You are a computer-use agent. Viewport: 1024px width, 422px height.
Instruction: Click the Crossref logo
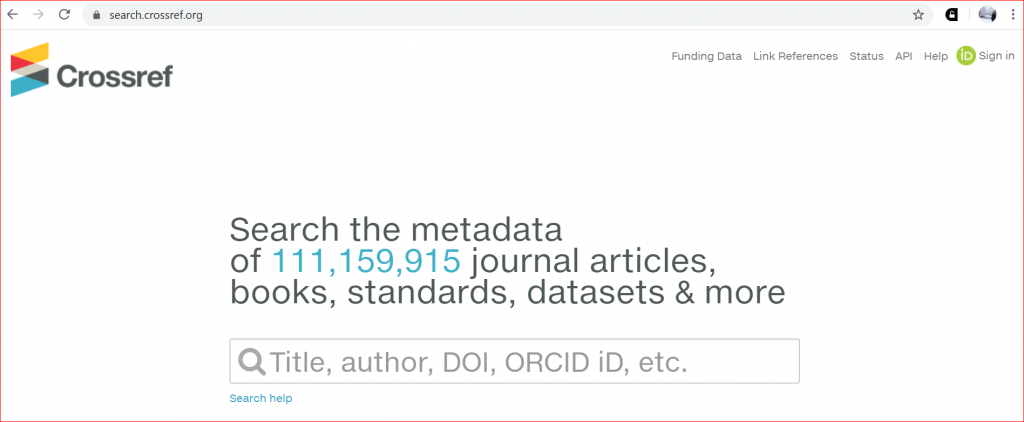tap(92, 70)
